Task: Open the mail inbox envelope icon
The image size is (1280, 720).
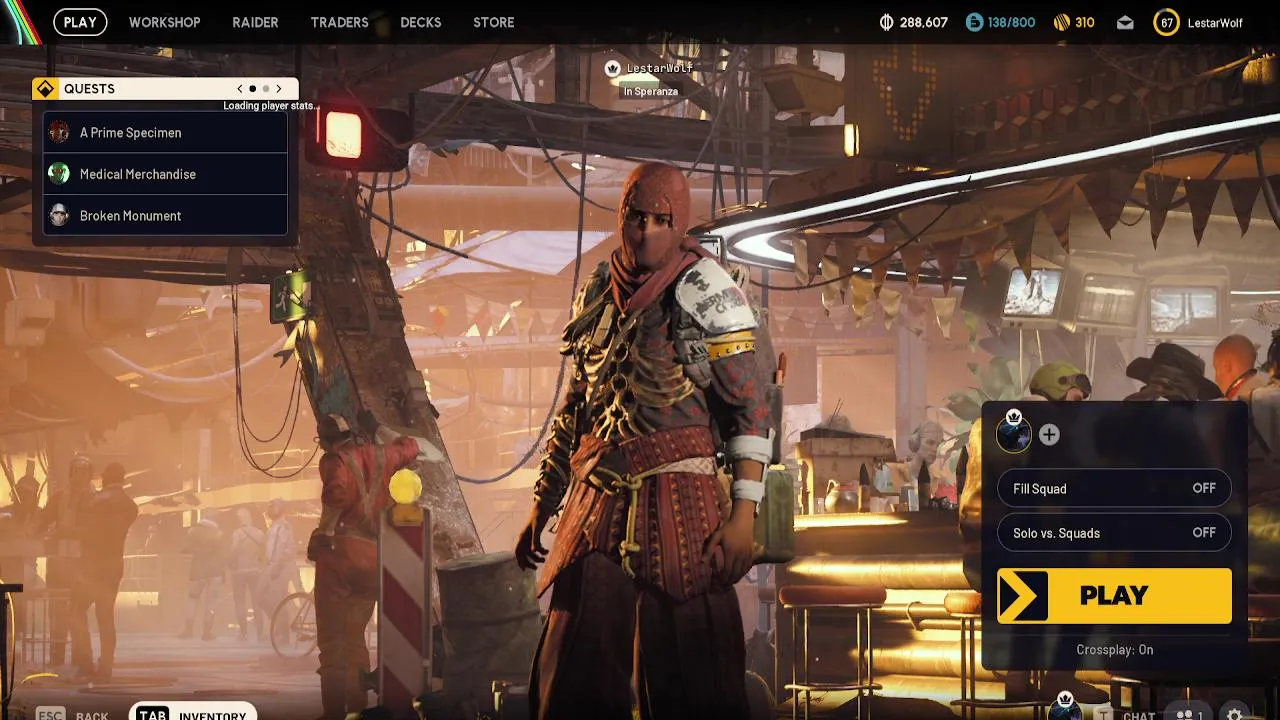Action: 1125,22
